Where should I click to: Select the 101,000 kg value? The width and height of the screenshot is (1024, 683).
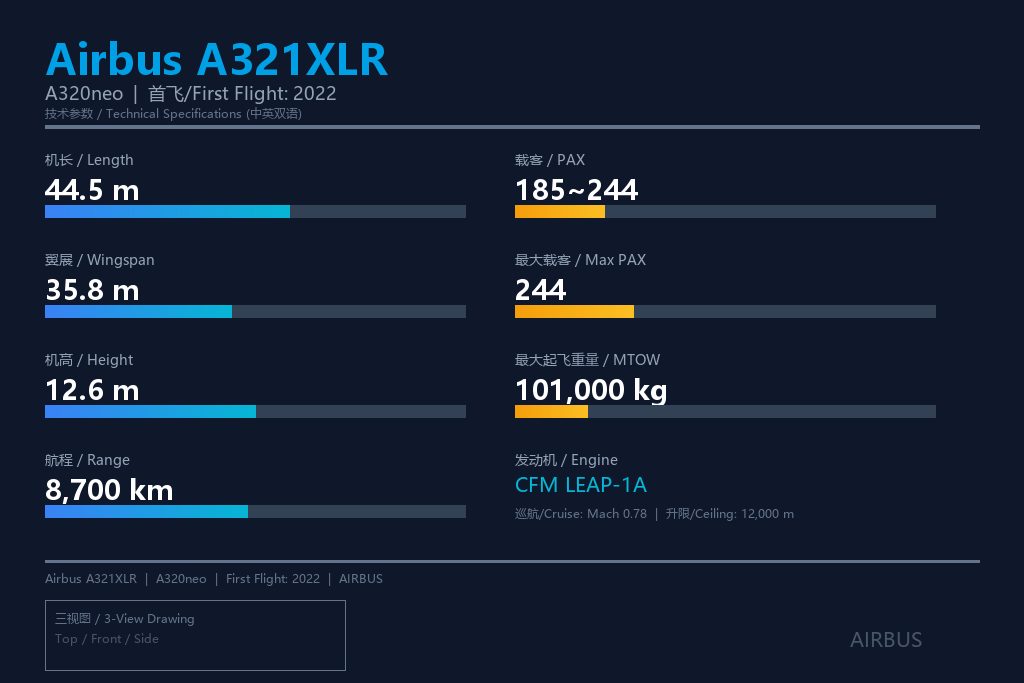(x=591, y=390)
